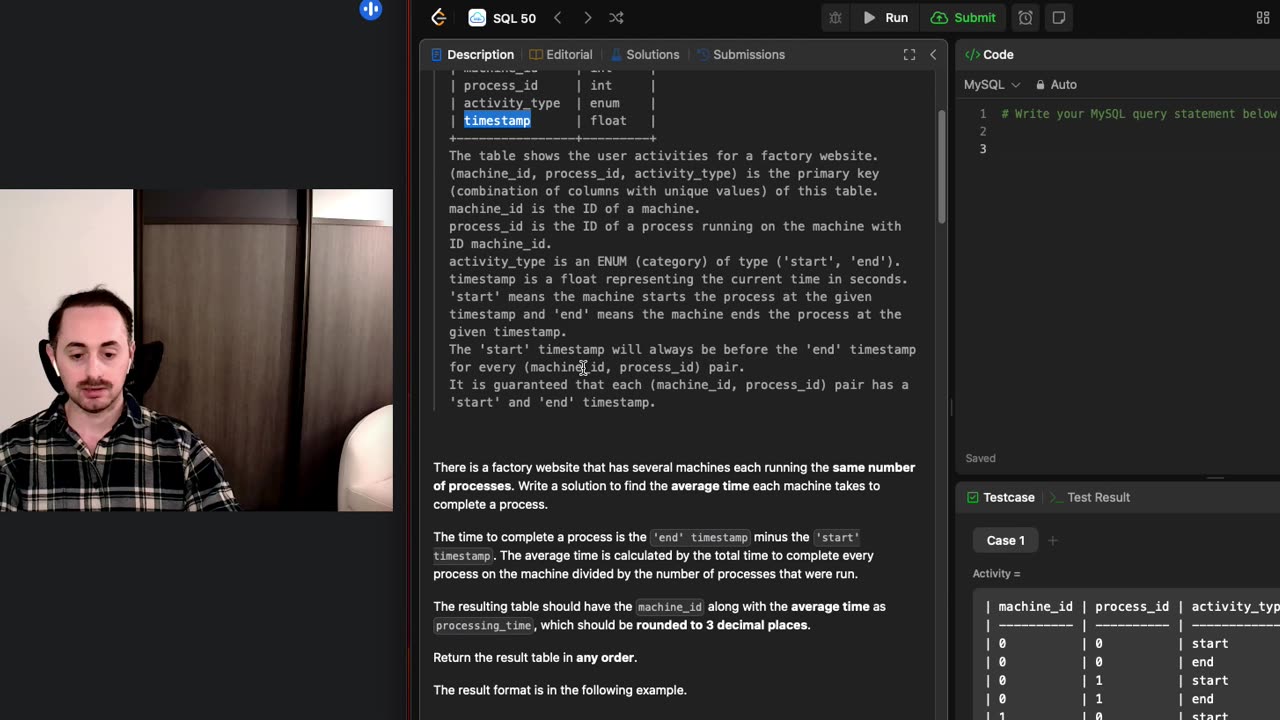Open the LeetCode logo home icon
The height and width of the screenshot is (720, 1280).
[x=438, y=17]
